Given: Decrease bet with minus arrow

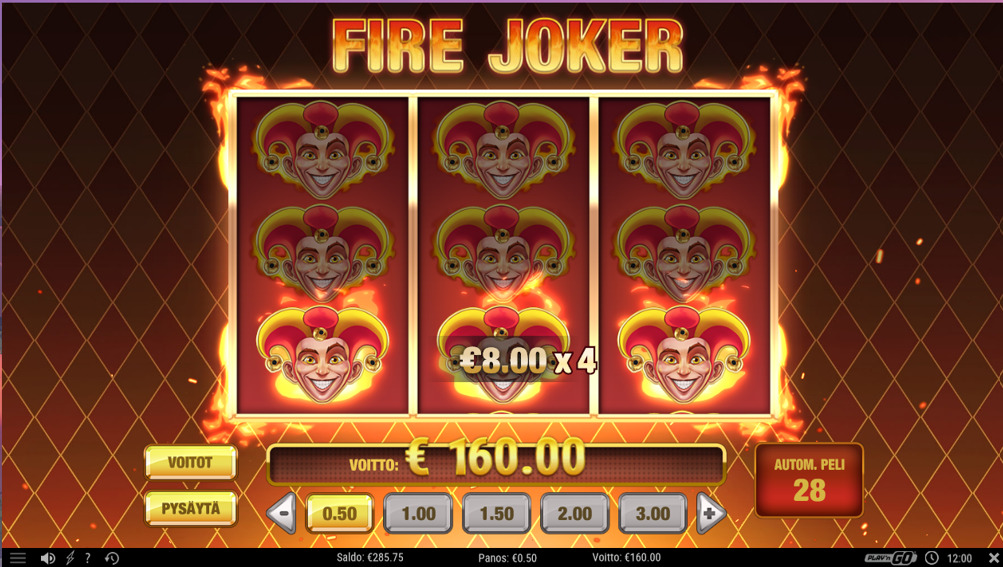Looking at the screenshot, I should coord(281,513).
